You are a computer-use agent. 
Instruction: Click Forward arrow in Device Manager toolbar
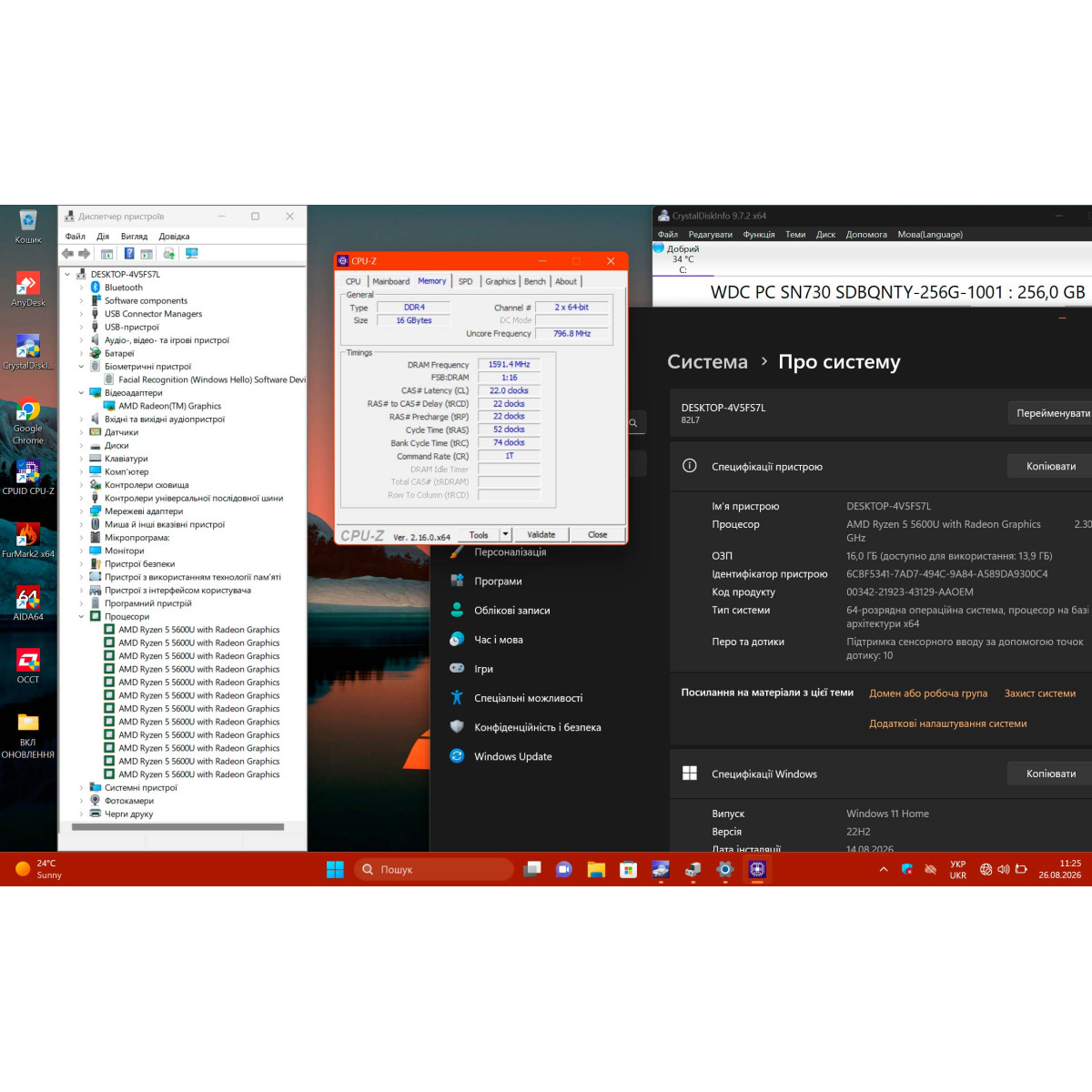coord(85,254)
